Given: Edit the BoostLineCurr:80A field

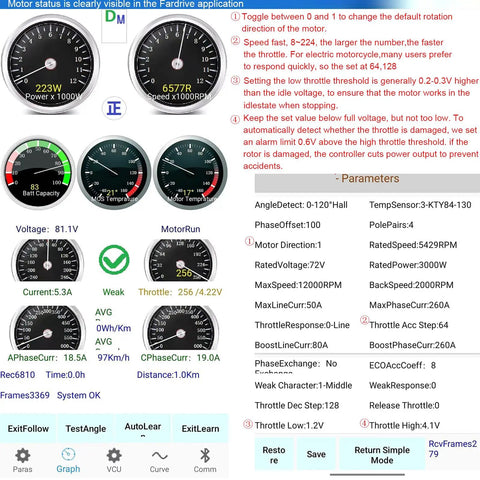Looking at the screenshot, I should [291, 345].
